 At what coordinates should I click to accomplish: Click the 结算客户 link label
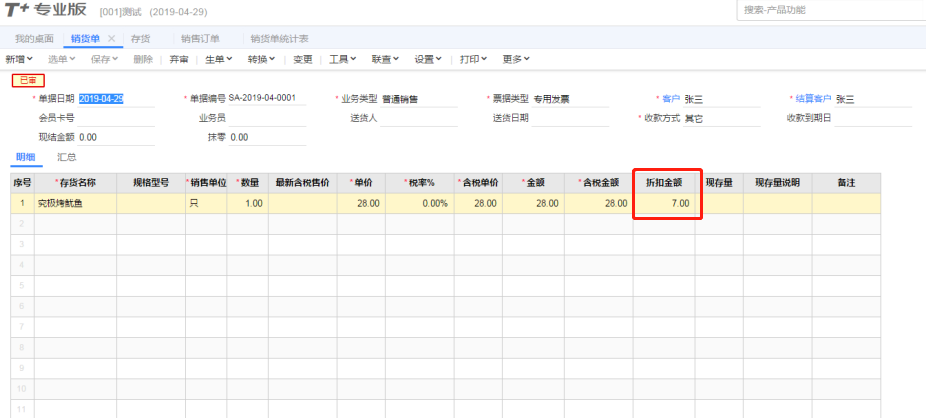(x=811, y=99)
